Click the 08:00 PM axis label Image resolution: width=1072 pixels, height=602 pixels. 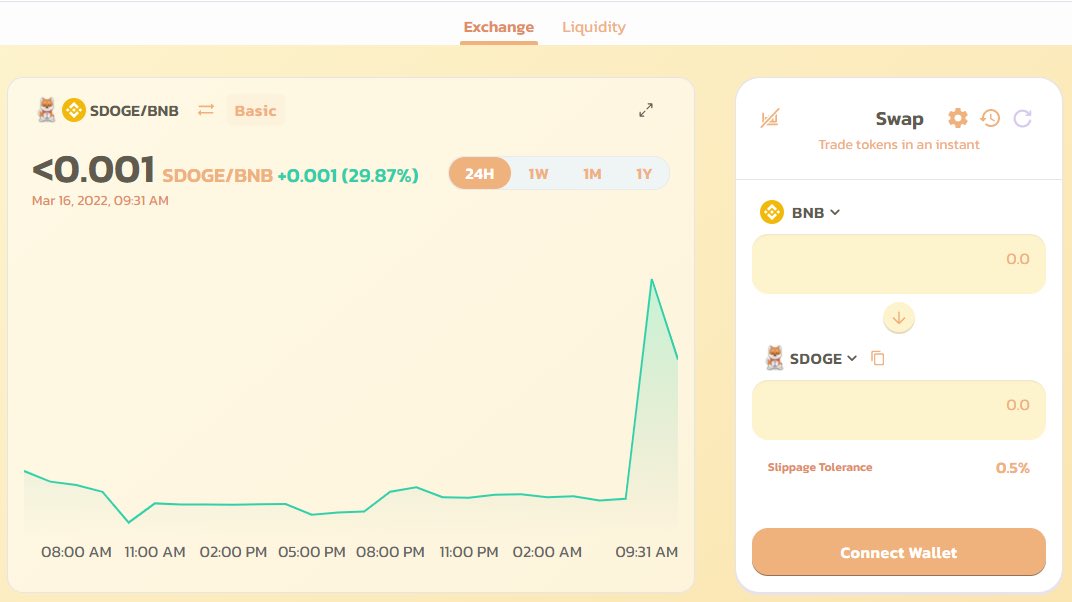coord(390,552)
